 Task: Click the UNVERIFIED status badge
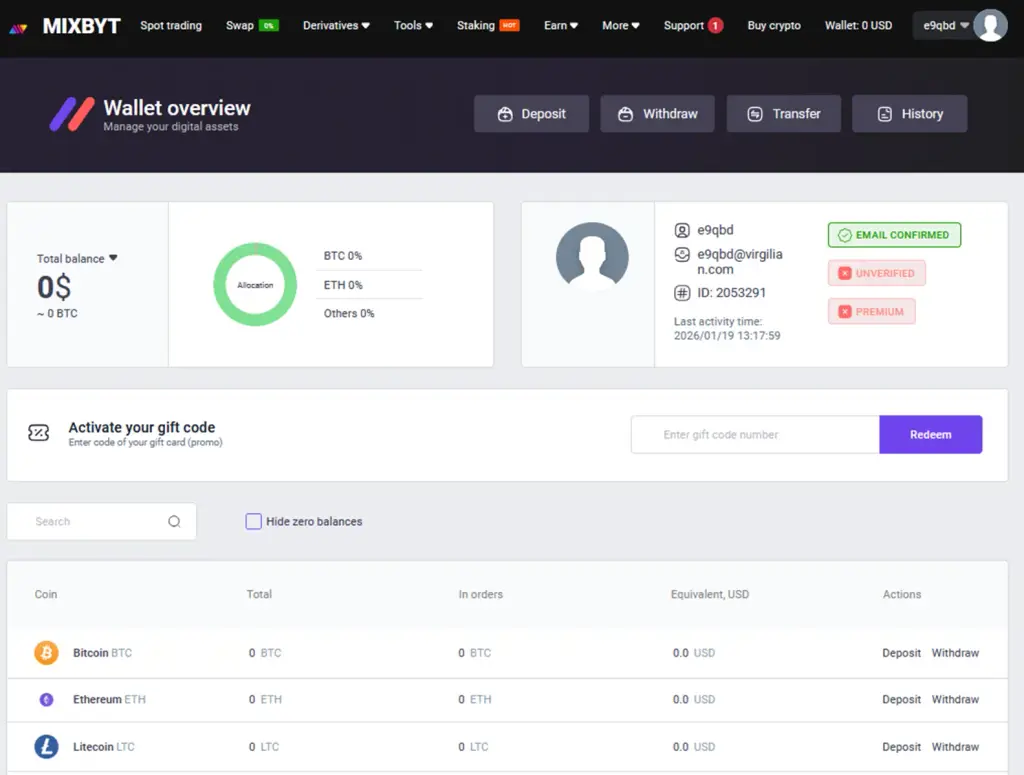click(x=876, y=273)
